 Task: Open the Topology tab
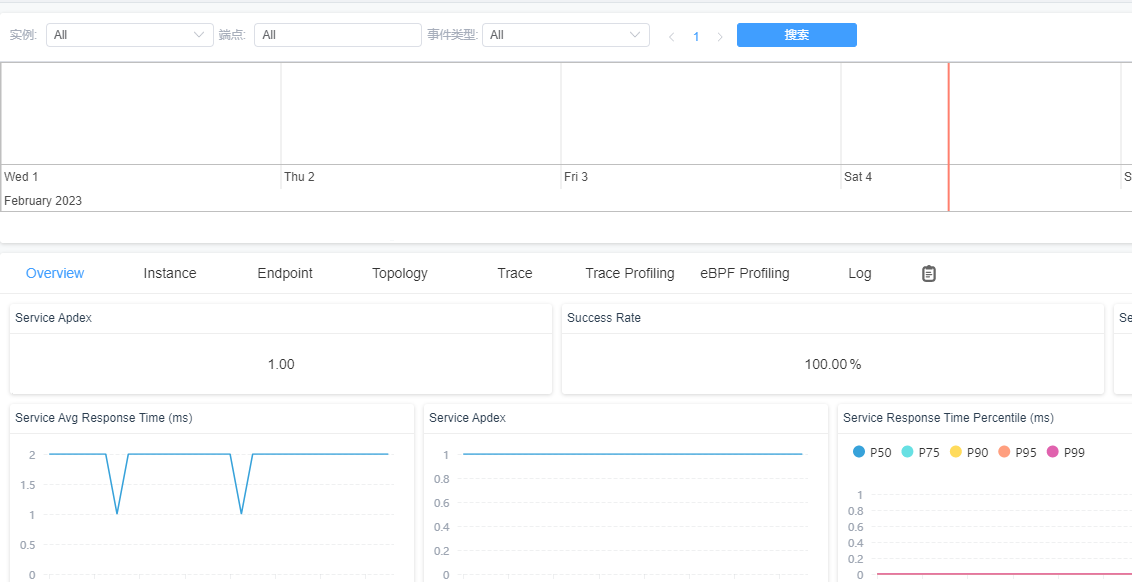400,273
